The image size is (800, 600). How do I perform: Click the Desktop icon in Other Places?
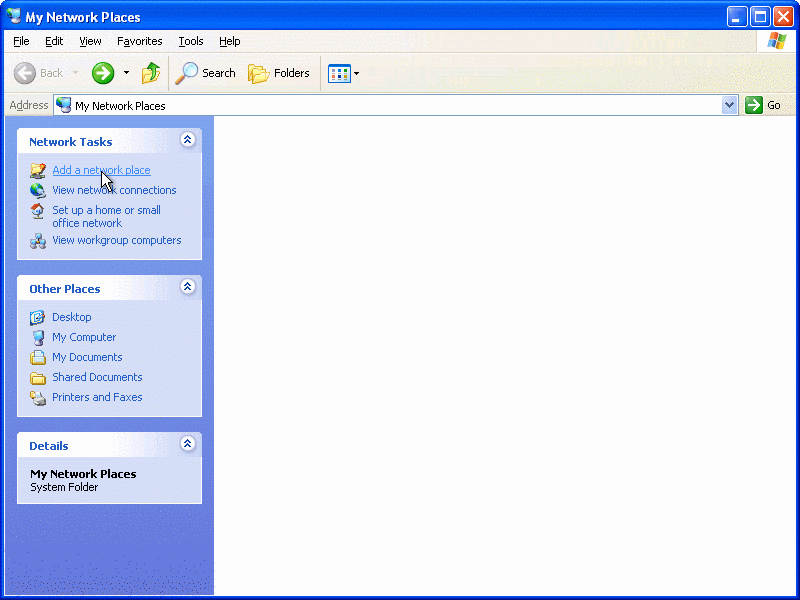point(38,317)
